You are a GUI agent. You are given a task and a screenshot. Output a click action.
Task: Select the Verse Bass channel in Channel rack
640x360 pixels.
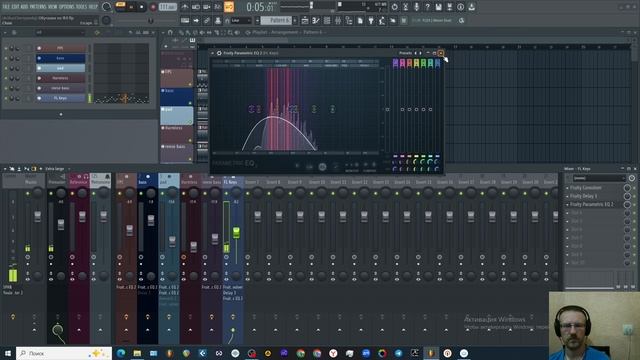coord(60,88)
